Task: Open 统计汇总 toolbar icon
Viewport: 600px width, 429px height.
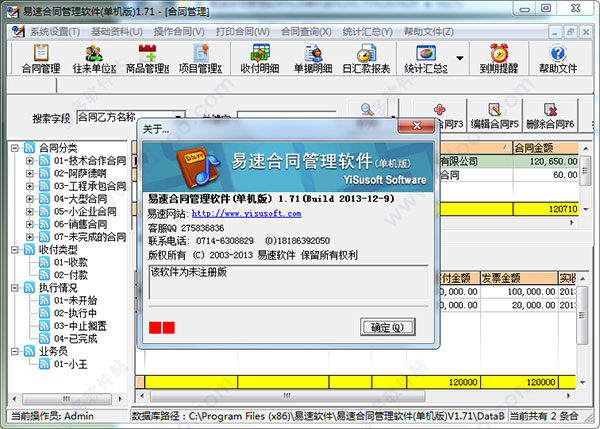Action: click(426, 58)
